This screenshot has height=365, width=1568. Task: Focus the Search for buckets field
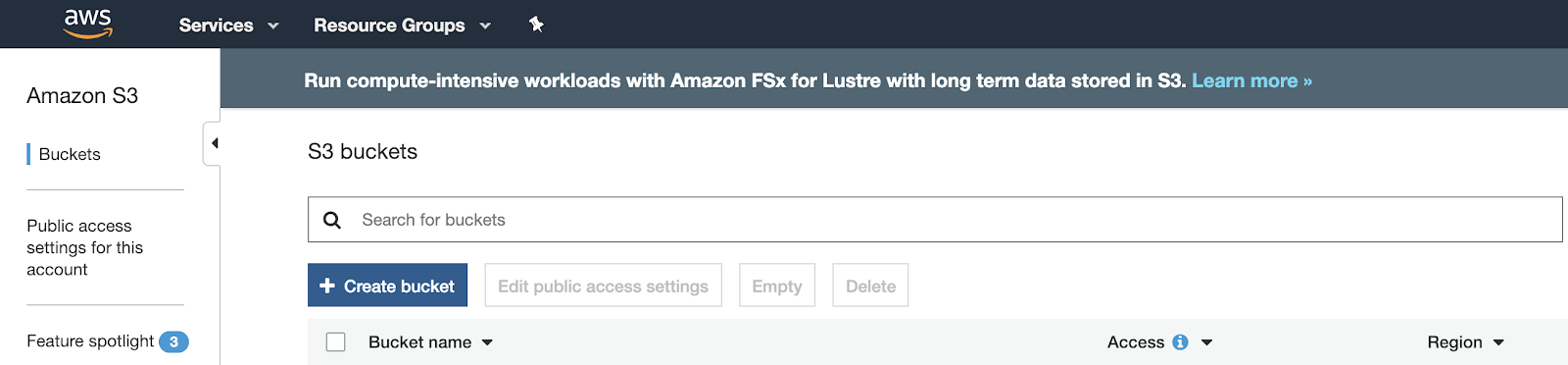[935, 220]
